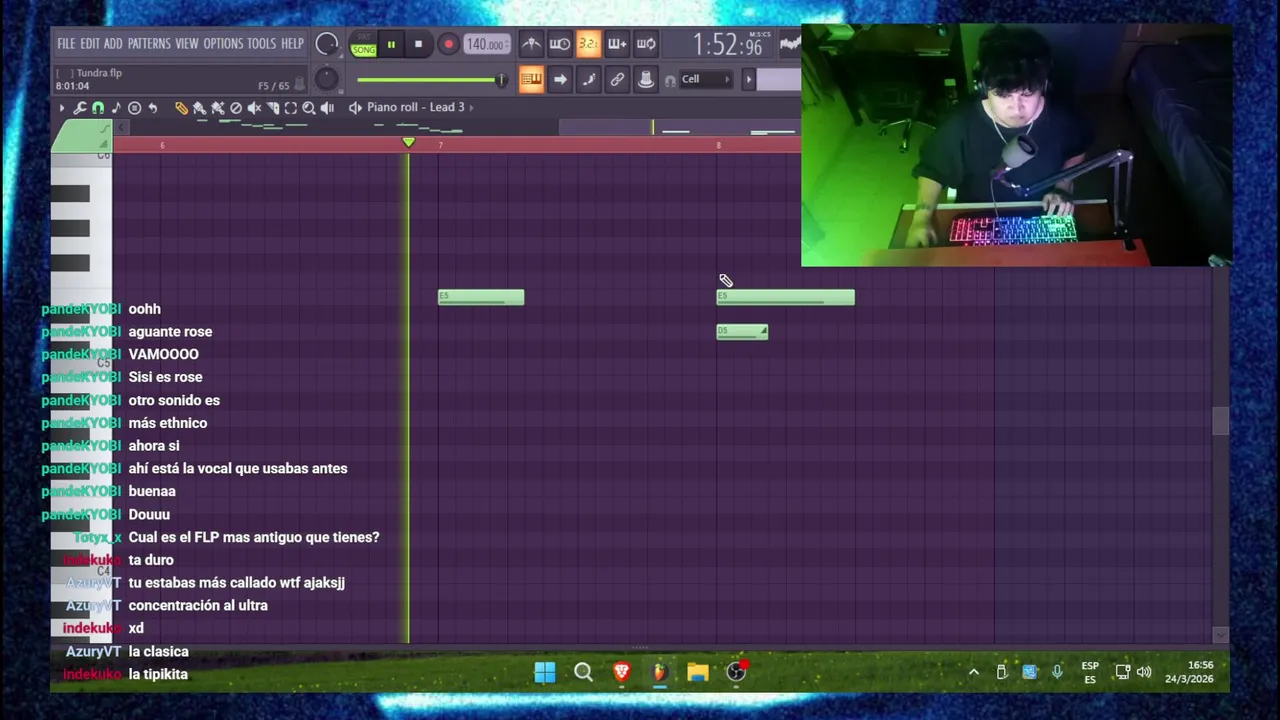Screen dimensions: 1280x720
Task: Open Brave browser from taskbar
Action: 621,672
